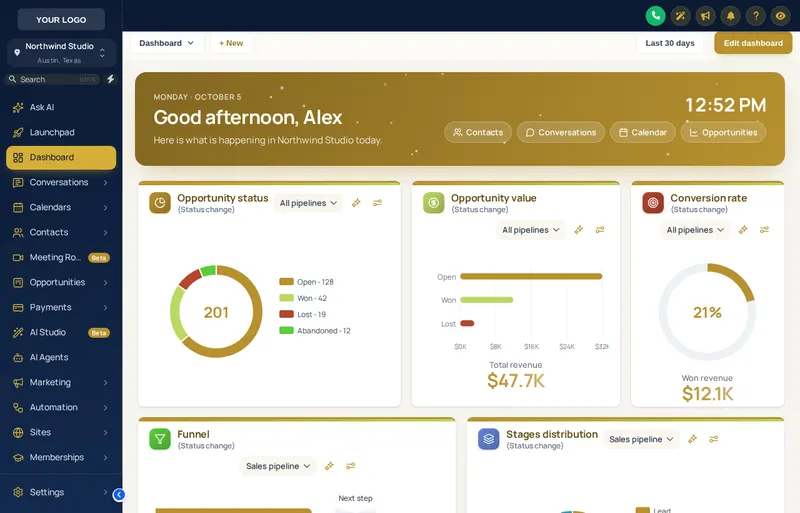This screenshot has width=800, height=513.
Task: Click the green Funnel widget icon
Action: [x=160, y=439]
